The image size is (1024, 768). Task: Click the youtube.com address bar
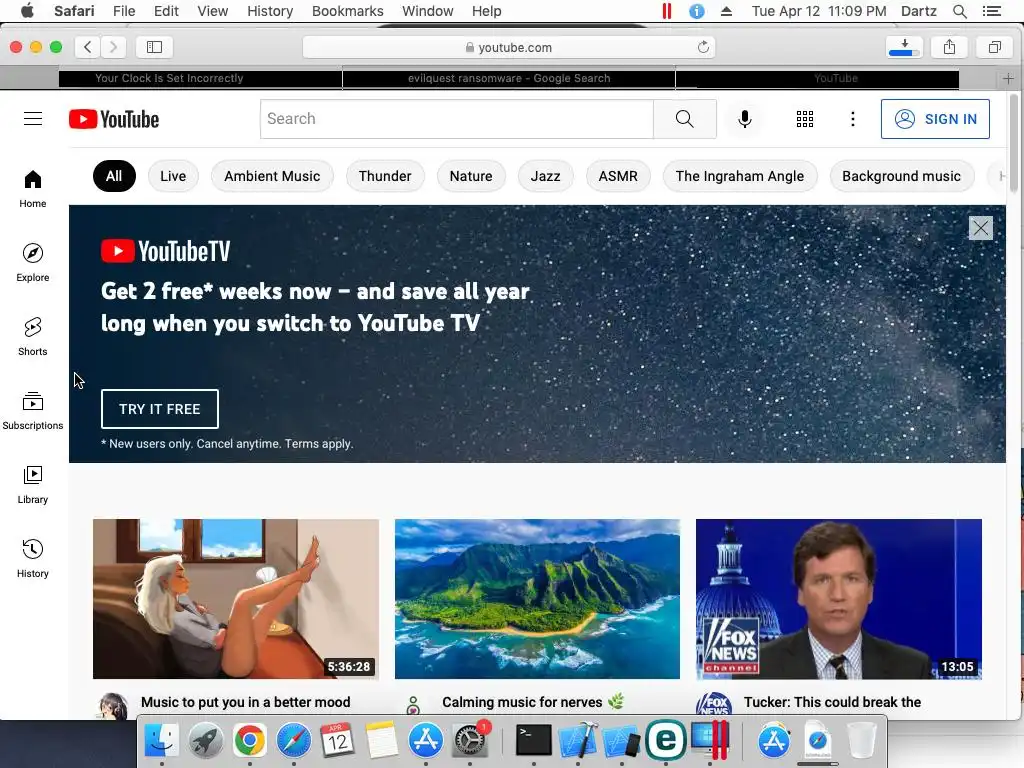(x=509, y=47)
